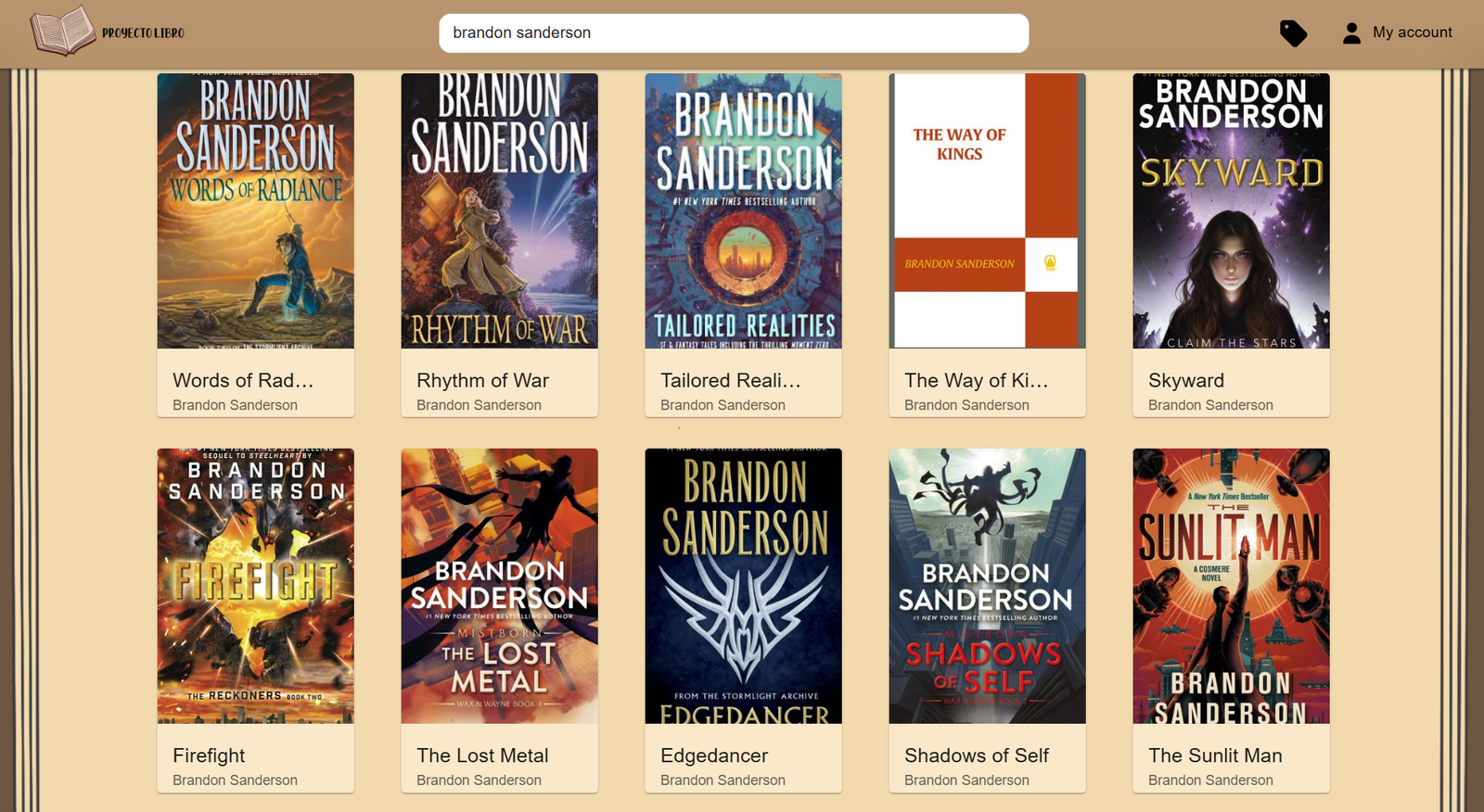Select The Sunlit Man cover image

click(x=1232, y=586)
